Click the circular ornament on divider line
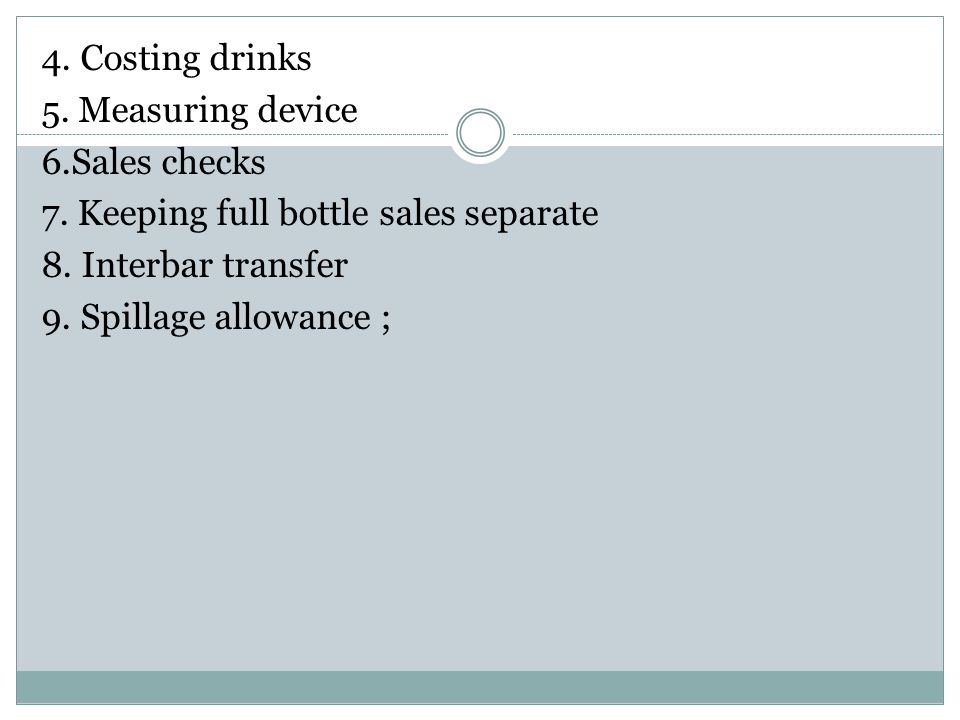The image size is (960, 720). click(481, 133)
